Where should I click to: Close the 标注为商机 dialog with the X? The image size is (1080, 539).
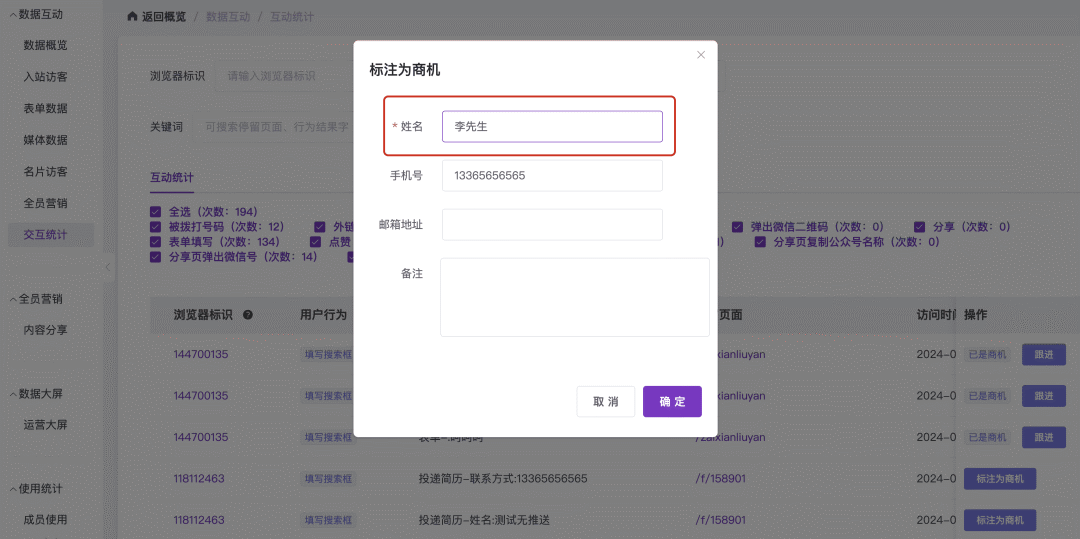(x=701, y=55)
